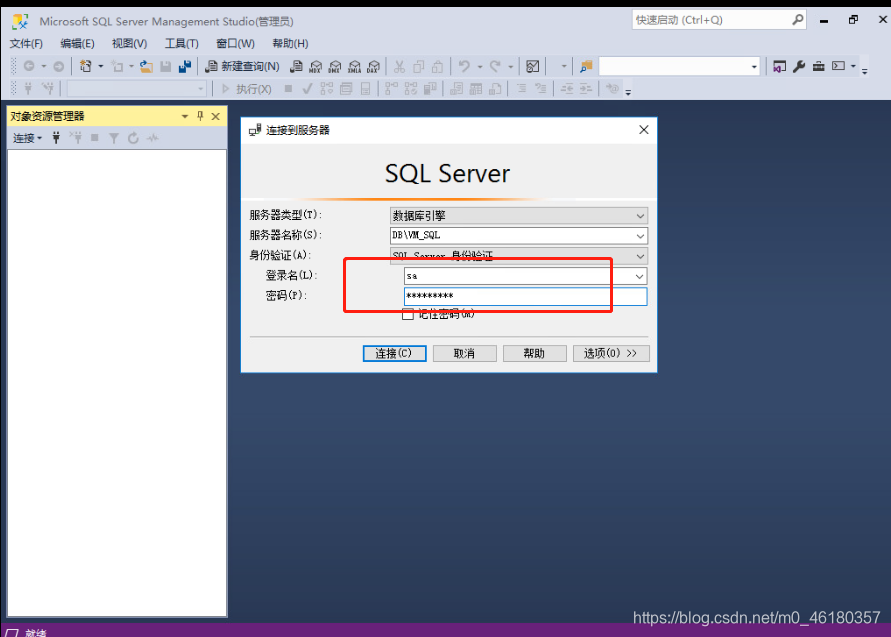Expand the 登录名 dropdown arrow
This screenshot has height=637, width=891.
pyautogui.click(x=639, y=276)
